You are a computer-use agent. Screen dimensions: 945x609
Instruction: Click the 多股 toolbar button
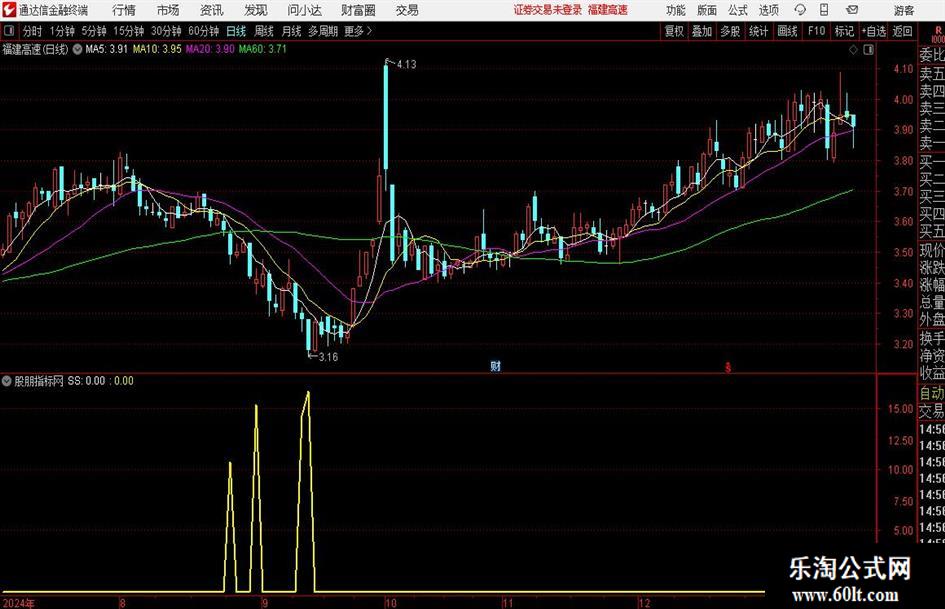coord(730,31)
